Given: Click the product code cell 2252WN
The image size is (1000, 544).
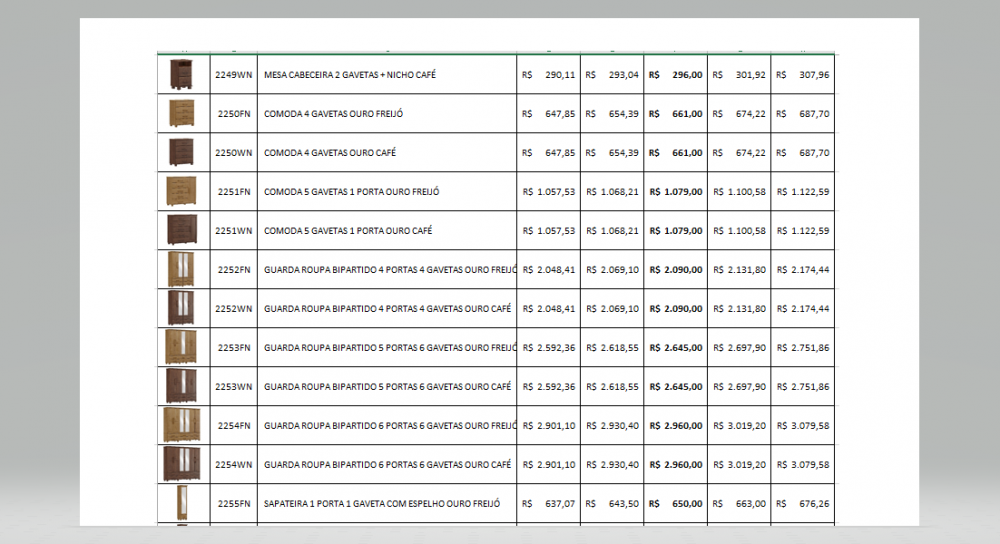Looking at the screenshot, I should point(233,309).
